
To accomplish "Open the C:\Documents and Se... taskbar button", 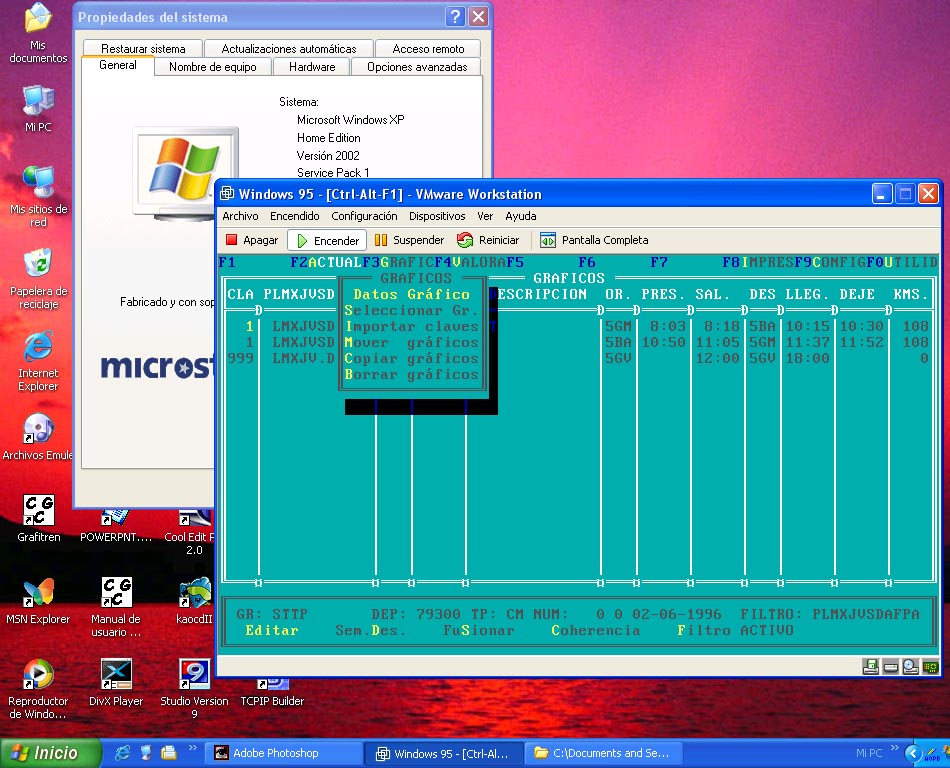I will click(603, 753).
